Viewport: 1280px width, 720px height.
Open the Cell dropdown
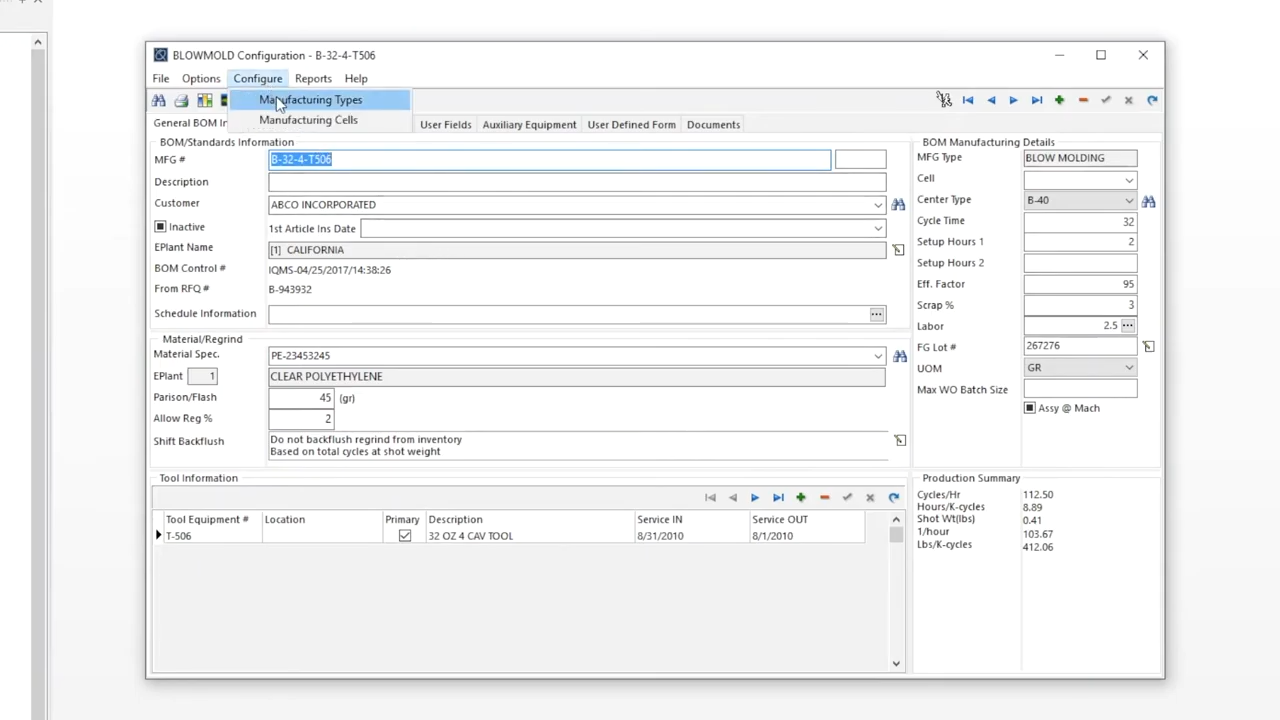coord(1129,178)
